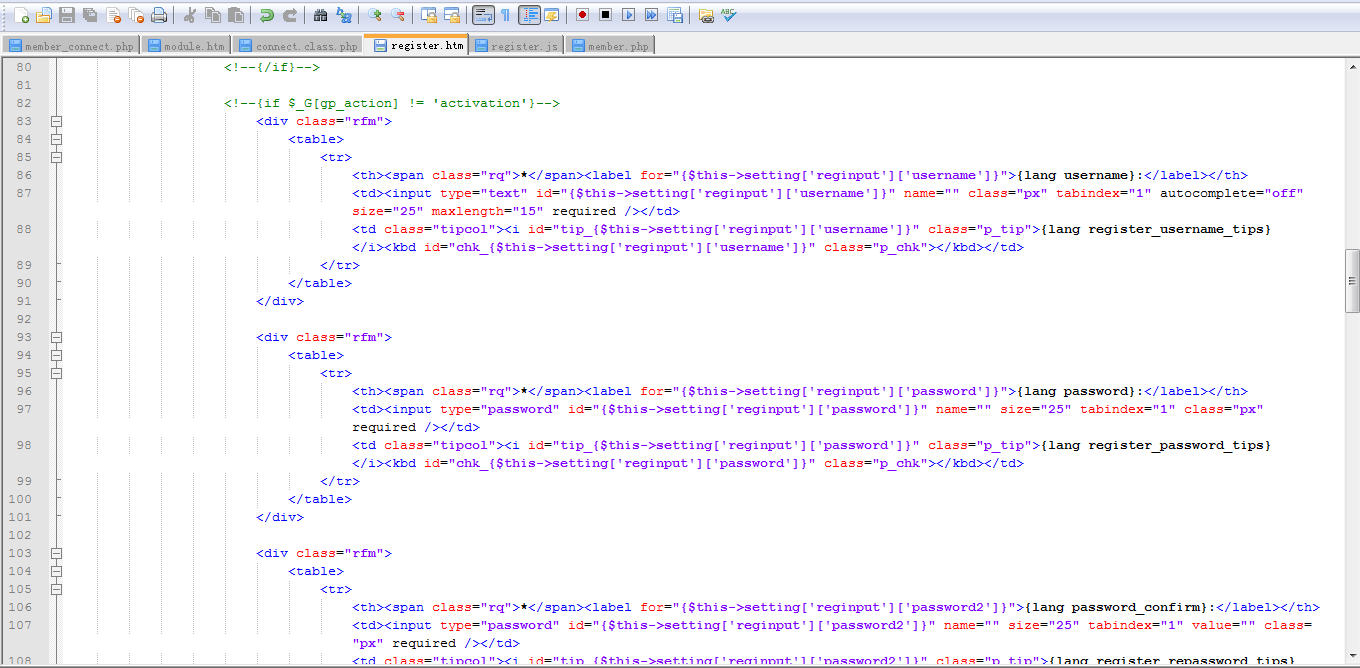Collapse the table block at line 94

click(x=56, y=355)
